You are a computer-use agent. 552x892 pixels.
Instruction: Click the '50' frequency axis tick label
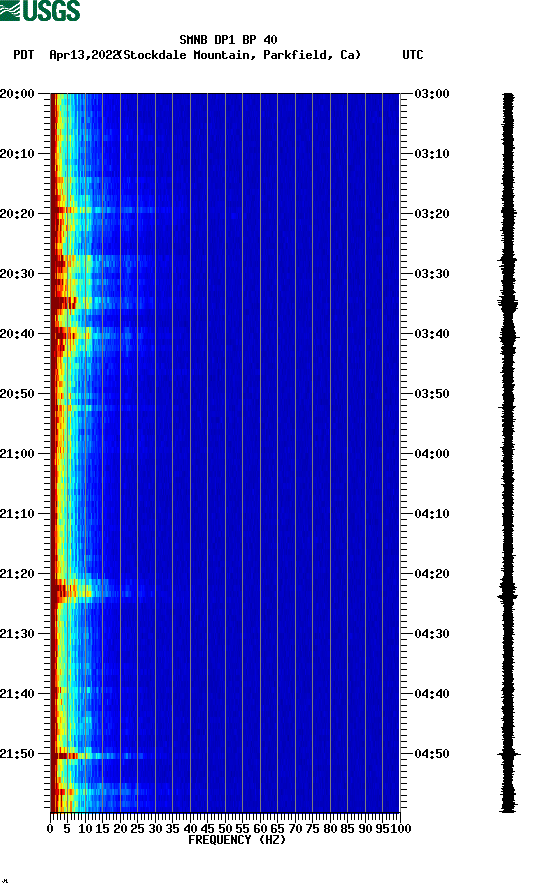click(x=225, y=829)
